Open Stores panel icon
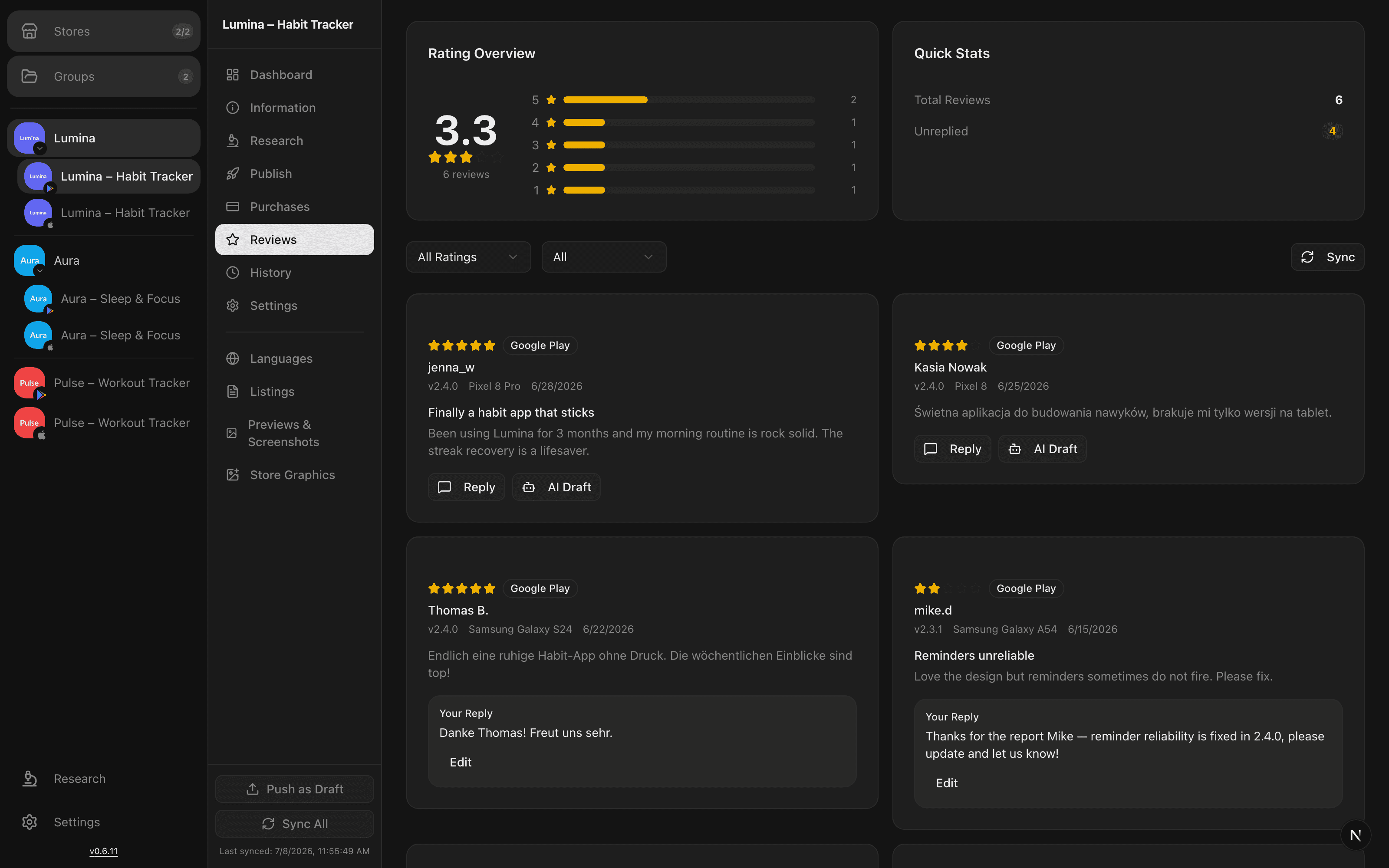 point(29,31)
